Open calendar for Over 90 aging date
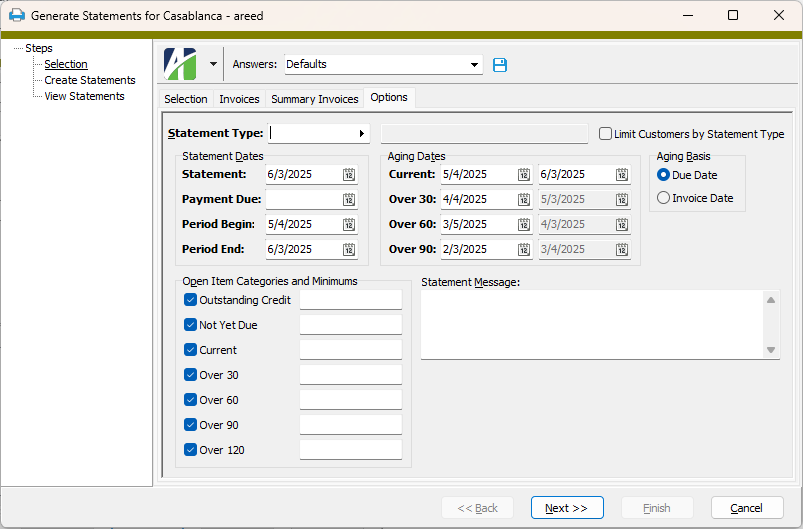This screenshot has width=803, height=529. point(524,249)
